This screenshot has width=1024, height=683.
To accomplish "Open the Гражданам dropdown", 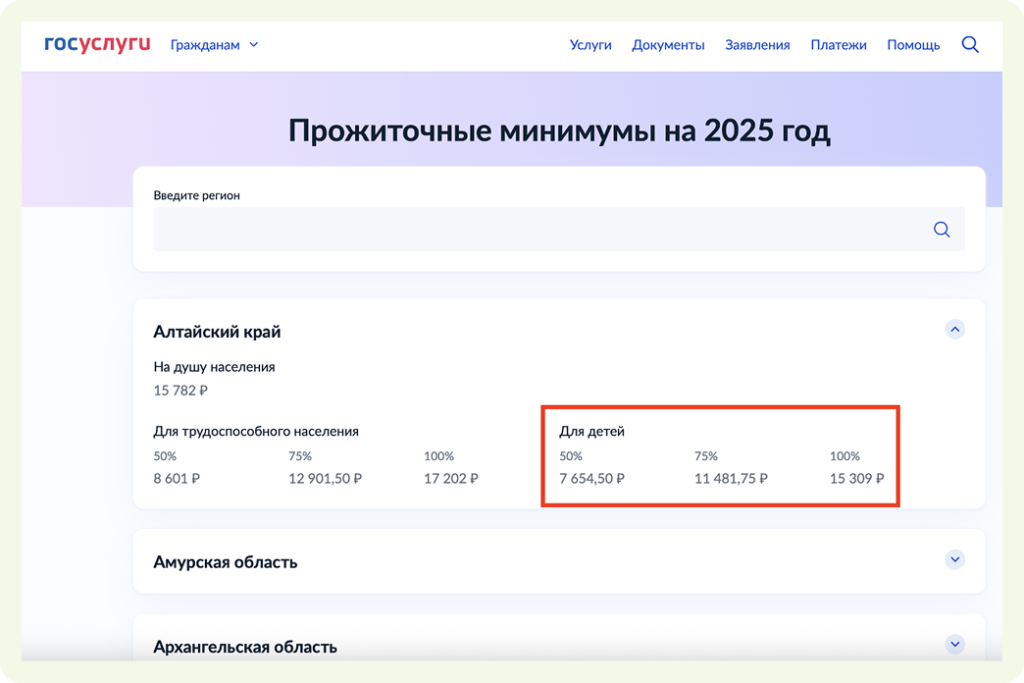I will click(214, 45).
